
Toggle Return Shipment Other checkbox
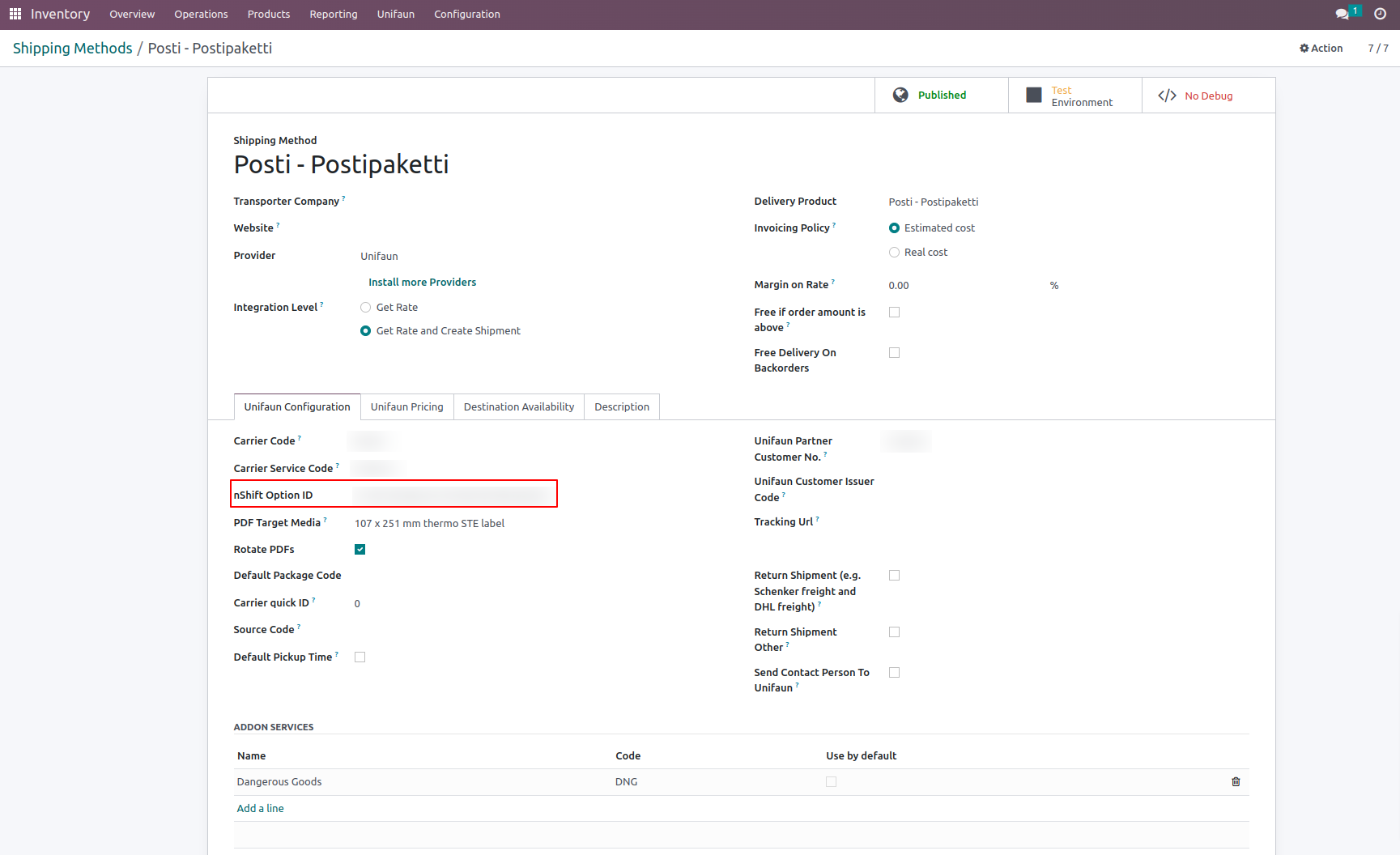coord(895,632)
